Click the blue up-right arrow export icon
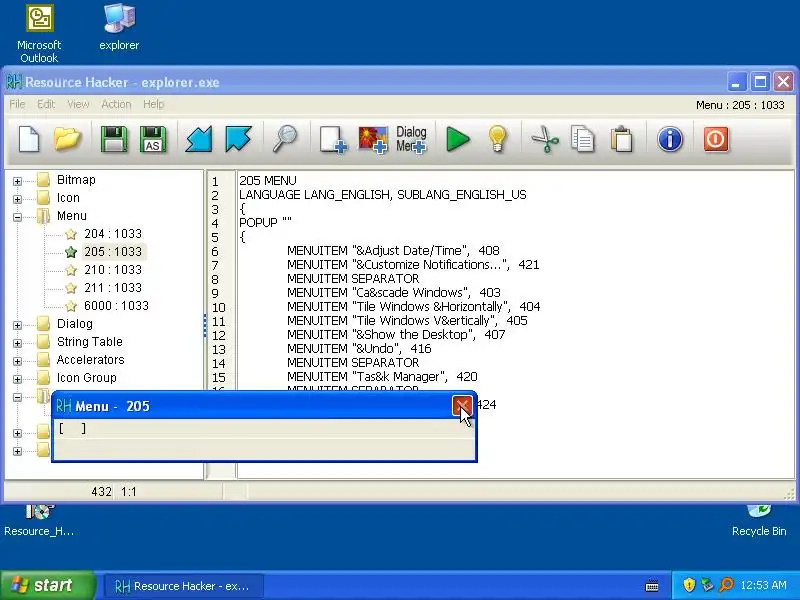The image size is (800, 600). pyautogui.click(x=238, y=139)
